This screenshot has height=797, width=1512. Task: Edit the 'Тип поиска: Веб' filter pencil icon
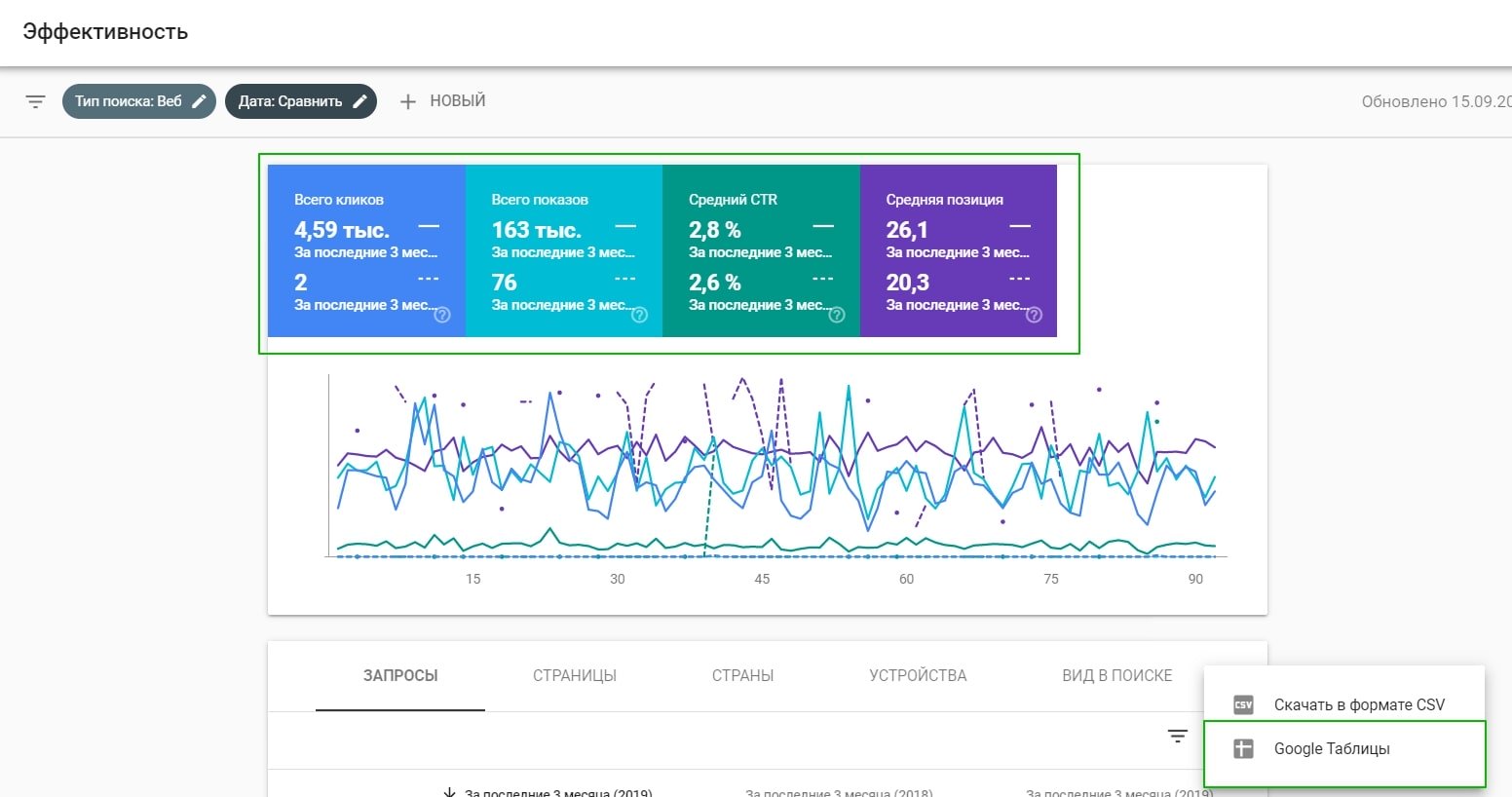click(x=199, y=101)
